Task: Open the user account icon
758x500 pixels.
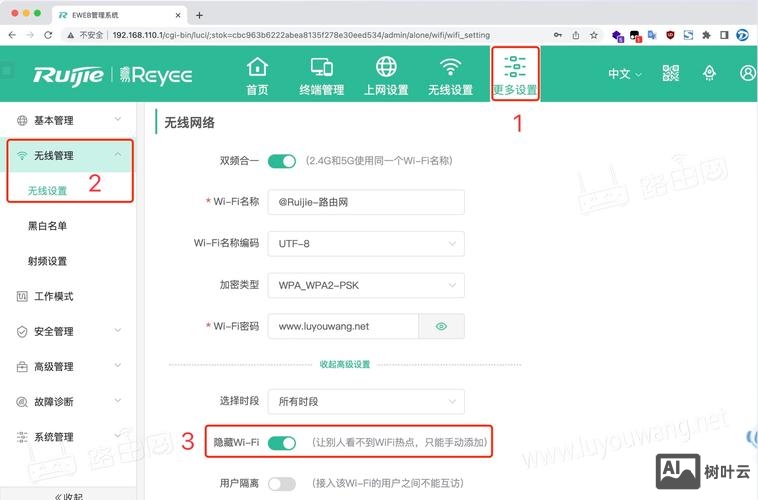Action: pyautogui.click(x=747, y=74)
